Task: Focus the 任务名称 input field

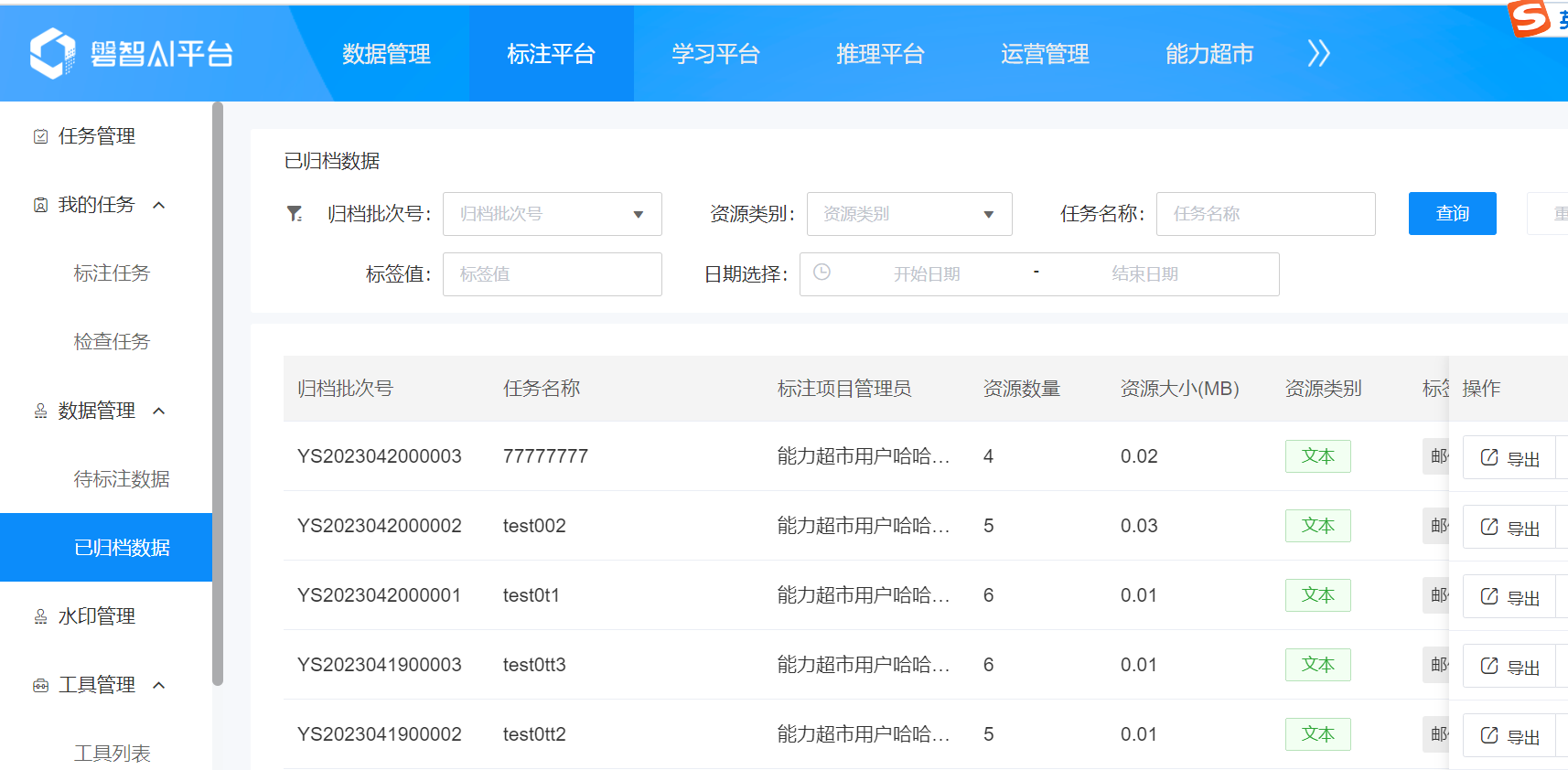Action: tap(1266, 214)
